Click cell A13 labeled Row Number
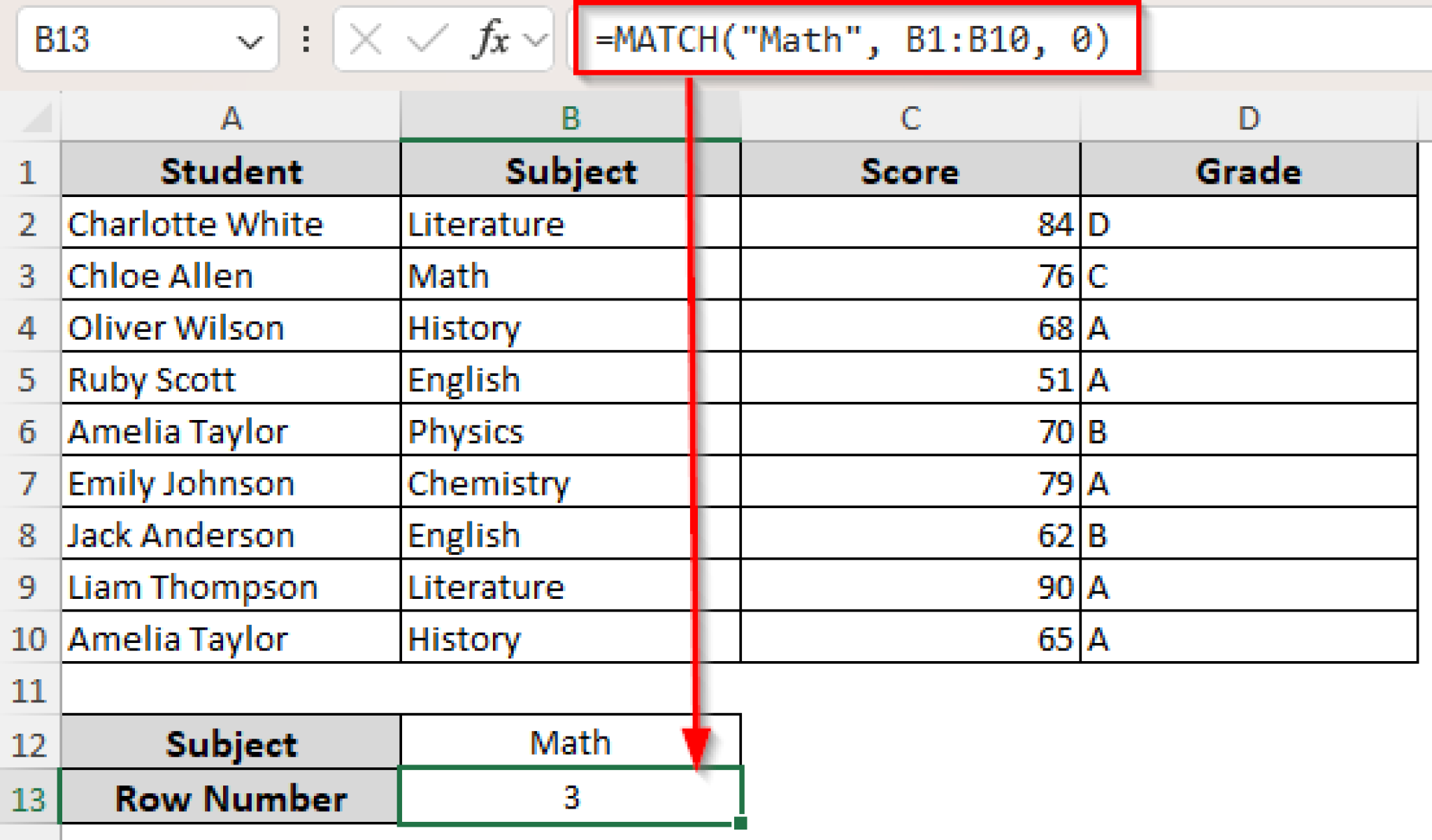The image size is (1432, 840). pyautogui.click(x=231, y=797)
